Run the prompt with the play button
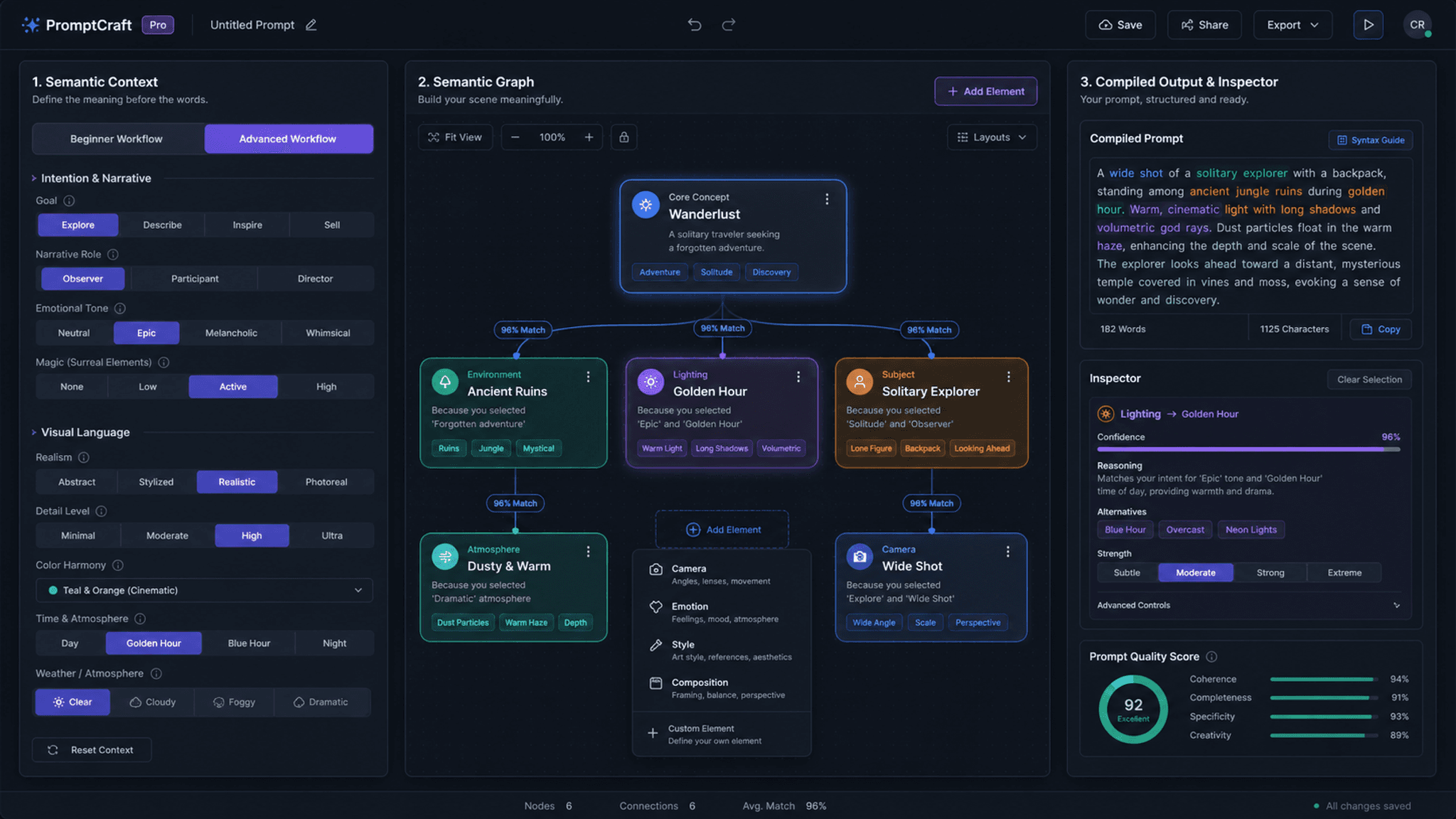This screenshot has height=819, width=1456. coord(1368,25)
